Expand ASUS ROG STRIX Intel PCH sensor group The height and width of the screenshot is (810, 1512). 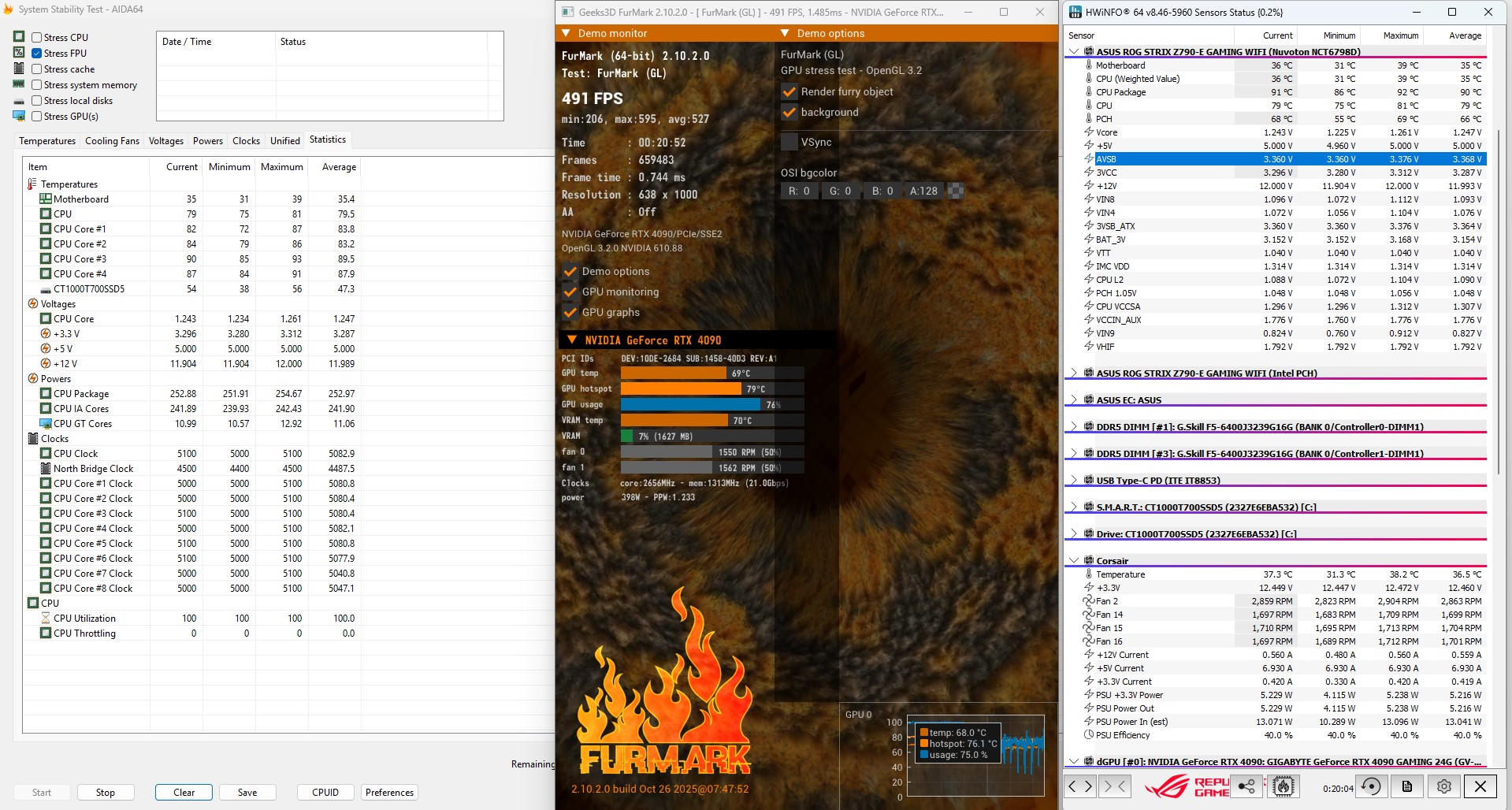tap(1074, 373)
